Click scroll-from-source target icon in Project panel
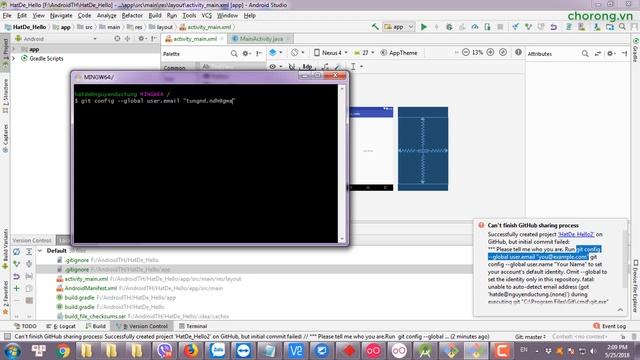This screenshot has height=360, width=640. pos(117,39)
